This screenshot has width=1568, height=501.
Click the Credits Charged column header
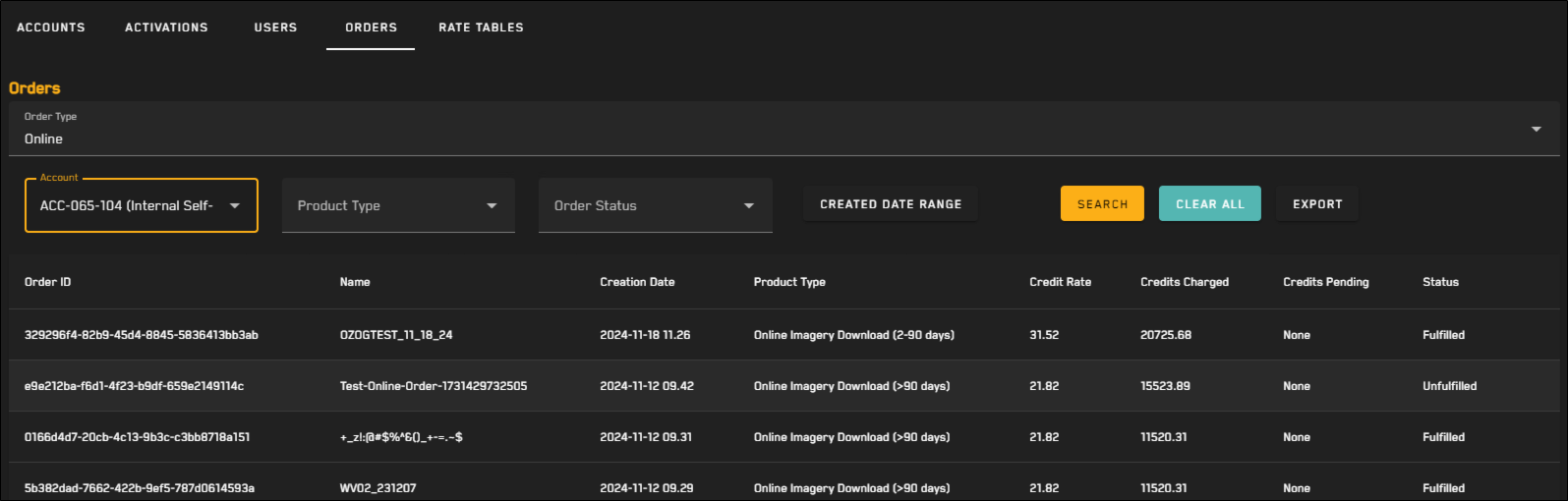(x=1185, y=282)
